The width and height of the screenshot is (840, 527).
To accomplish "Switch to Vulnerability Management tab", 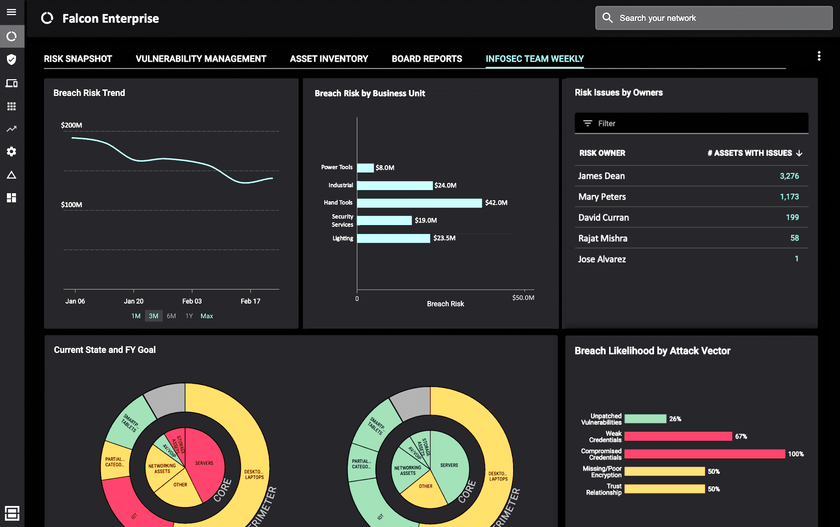I will tap(201, 59).
